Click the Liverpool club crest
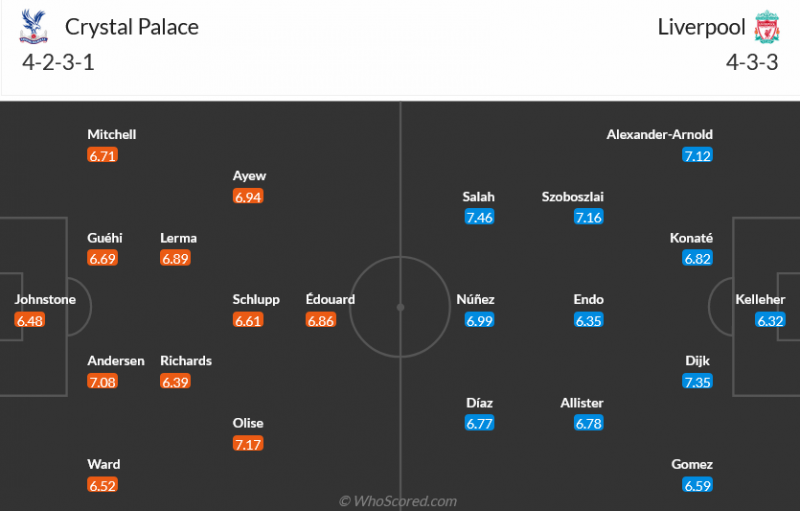The width and height of the screenshot is (800, 511). [767, 27]
